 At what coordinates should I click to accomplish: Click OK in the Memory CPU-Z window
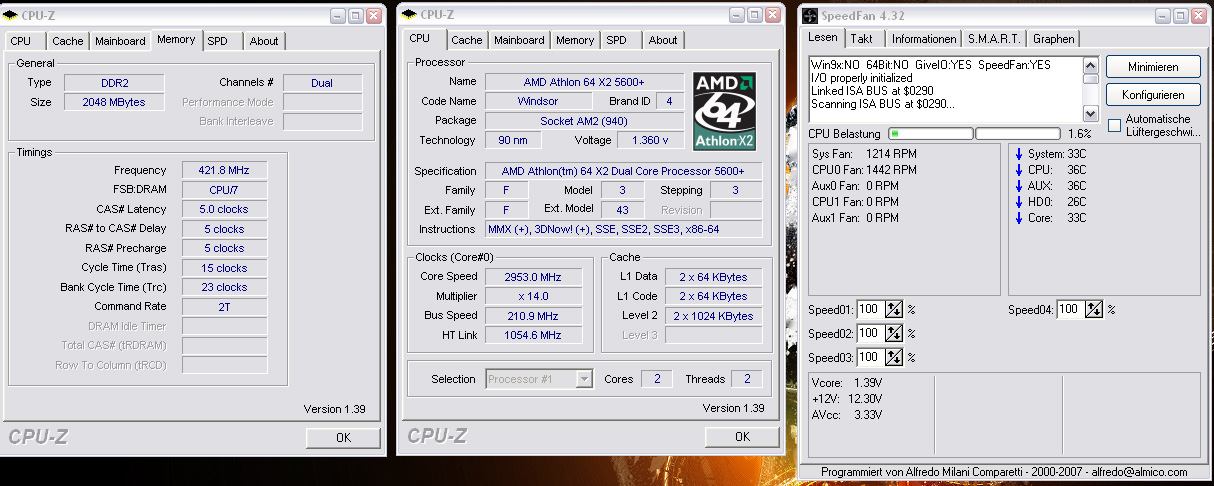click(343, 437)
